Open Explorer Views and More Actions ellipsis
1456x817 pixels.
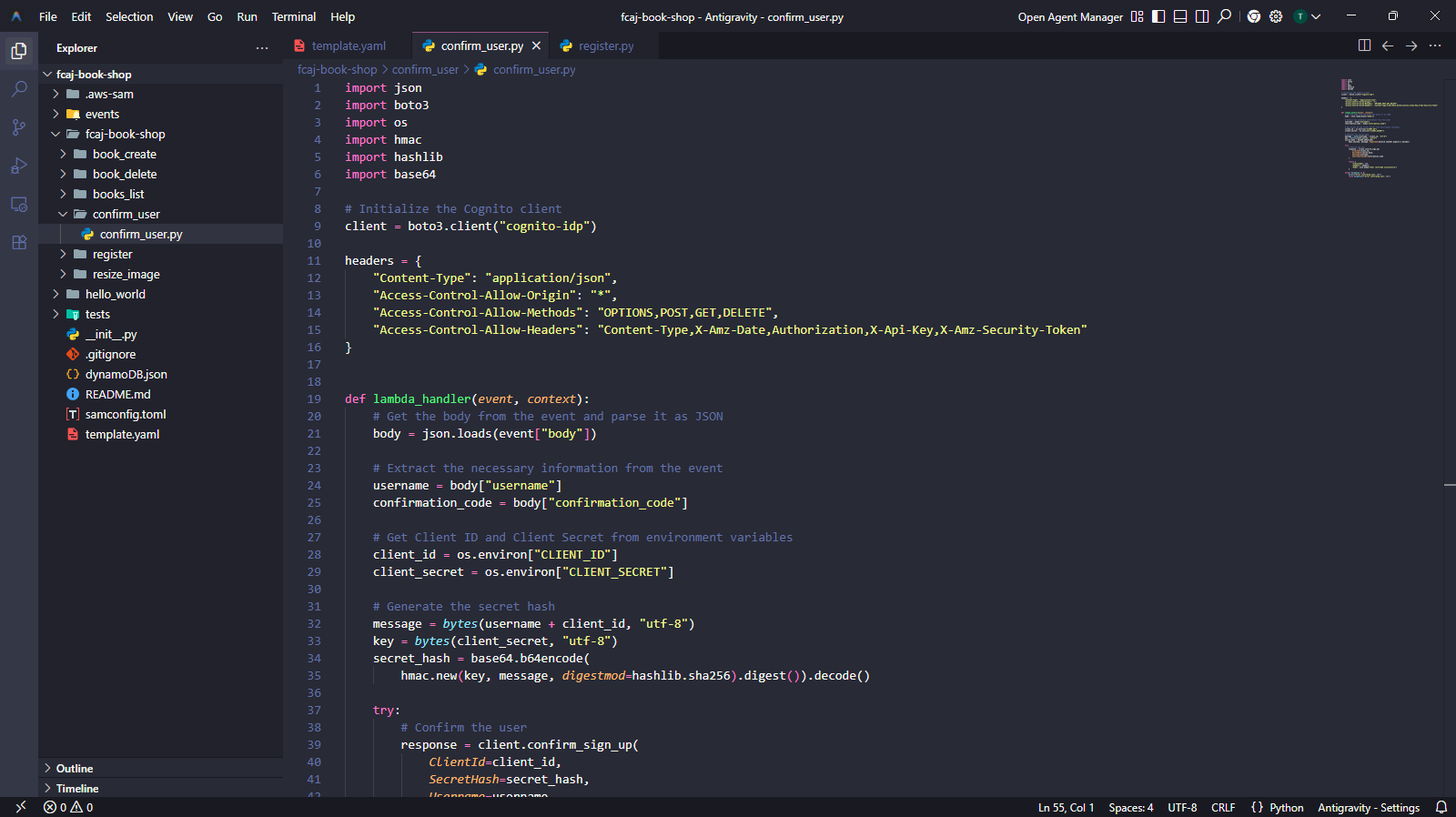click(262, 48)
